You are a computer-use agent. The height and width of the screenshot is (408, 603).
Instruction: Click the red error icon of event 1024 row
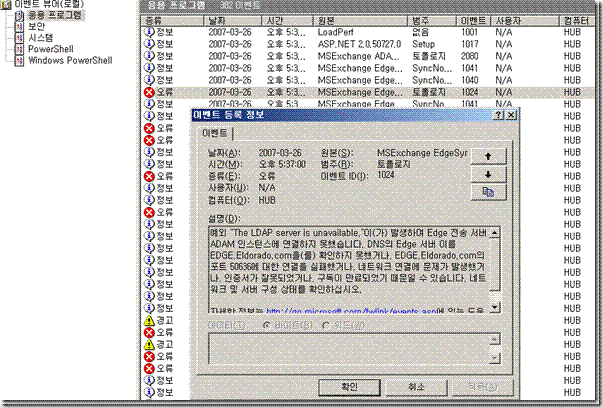(x=149, y=92)
